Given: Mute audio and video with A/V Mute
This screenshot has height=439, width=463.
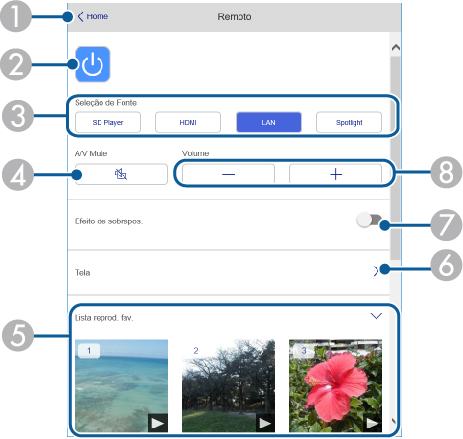Looking at the screenshot, I should 121,174.
